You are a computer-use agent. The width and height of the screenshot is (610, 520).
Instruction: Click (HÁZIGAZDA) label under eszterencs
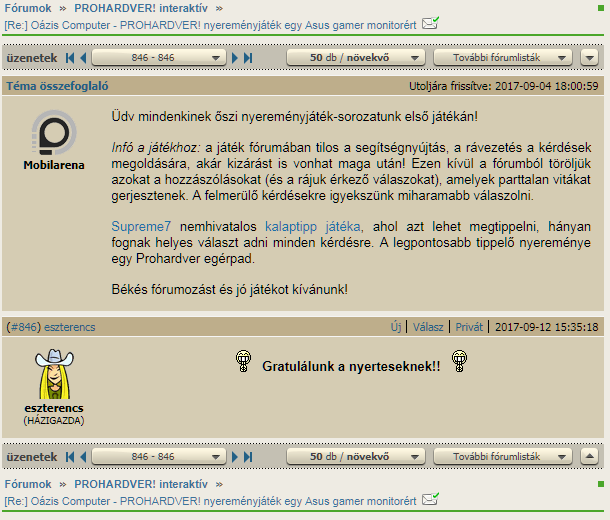point(54,420)
